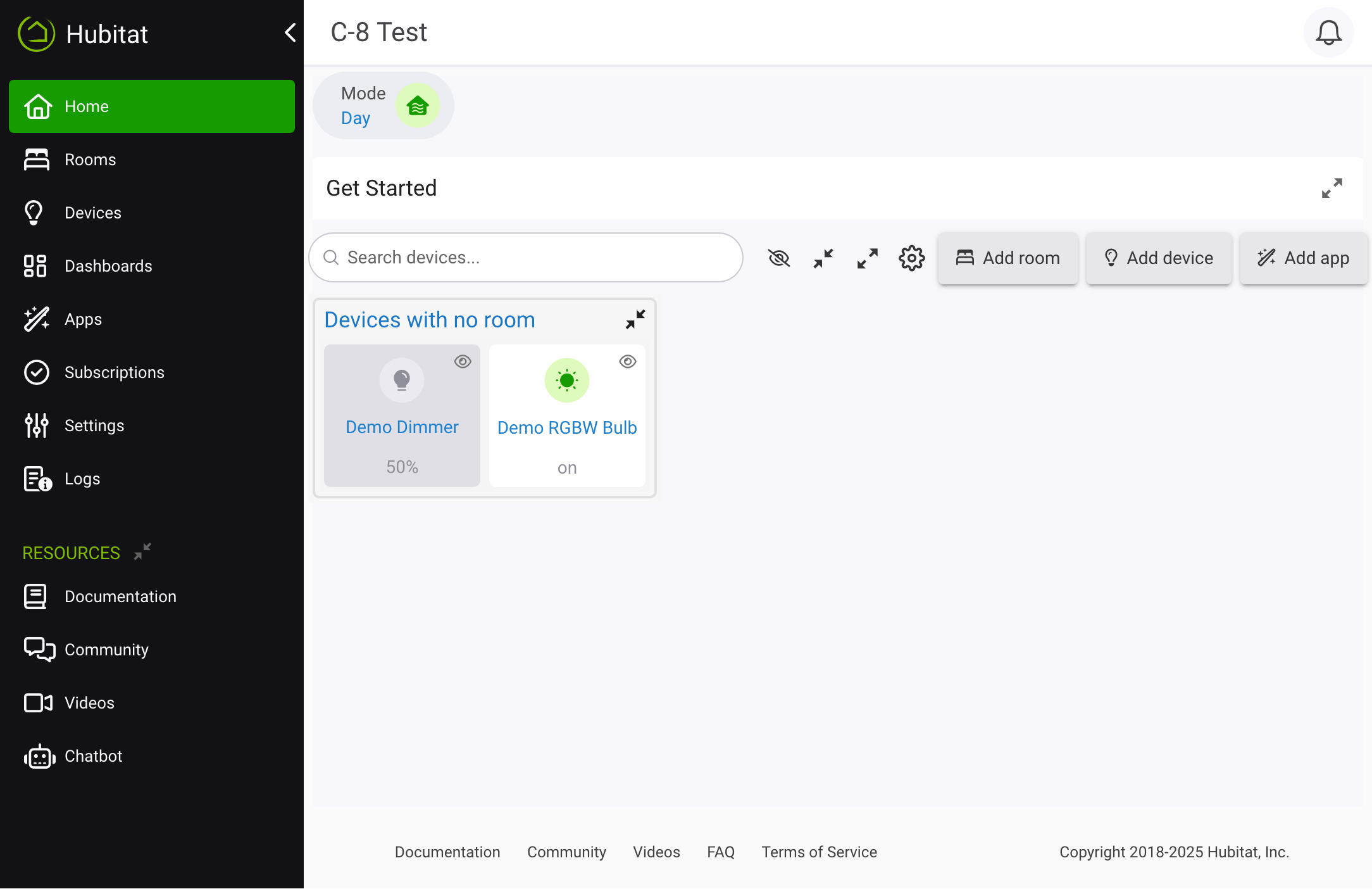
Task: Toggle visibility eye on Demo RGBW Bulb tile
Action: 628,362
